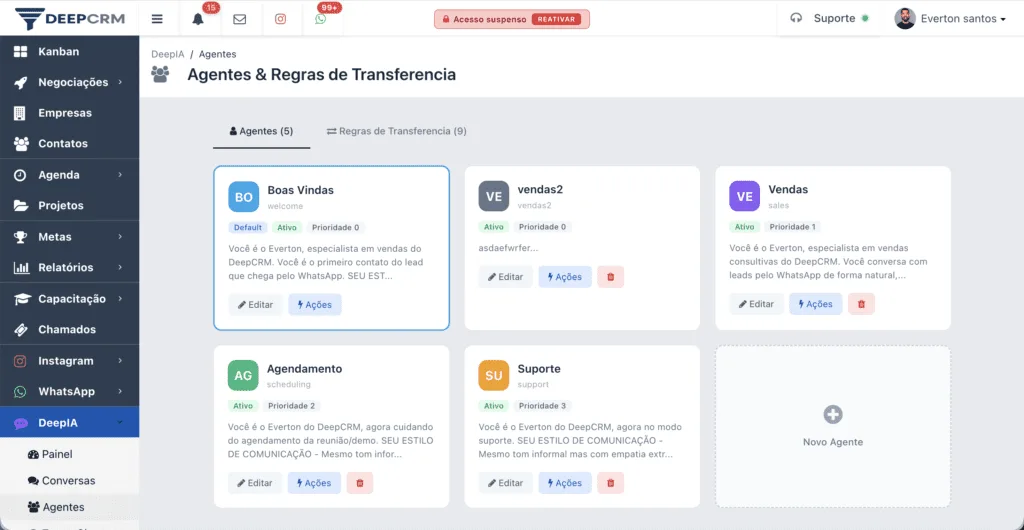The image size is (1024, 530).
Task: Open Ações on Vendas card
Action: [x=816, y=304]
